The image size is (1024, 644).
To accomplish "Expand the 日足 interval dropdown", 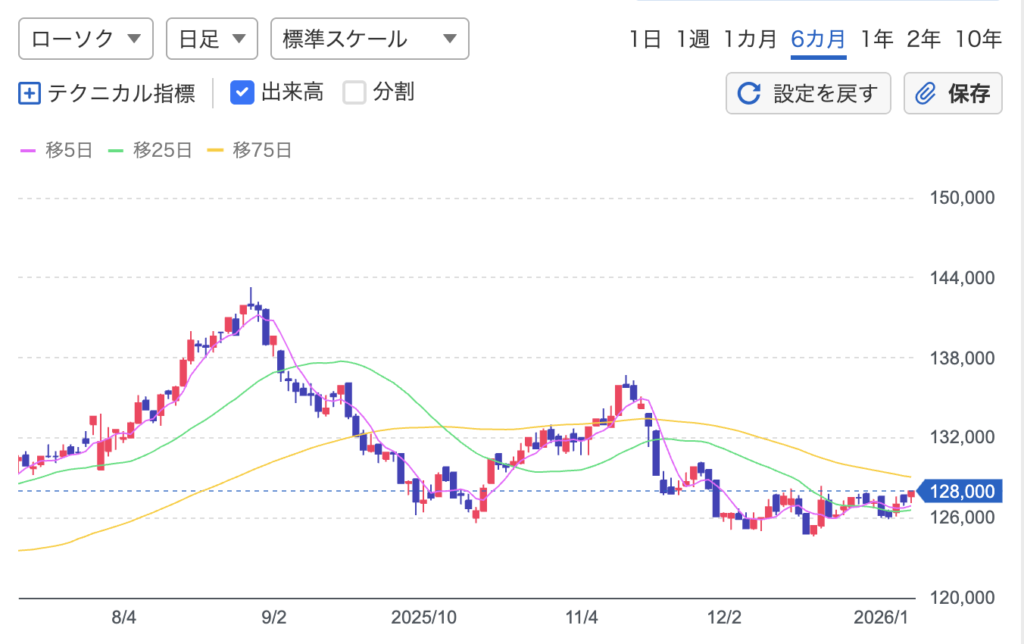I will pyautogui.click(x=211, y=40).
